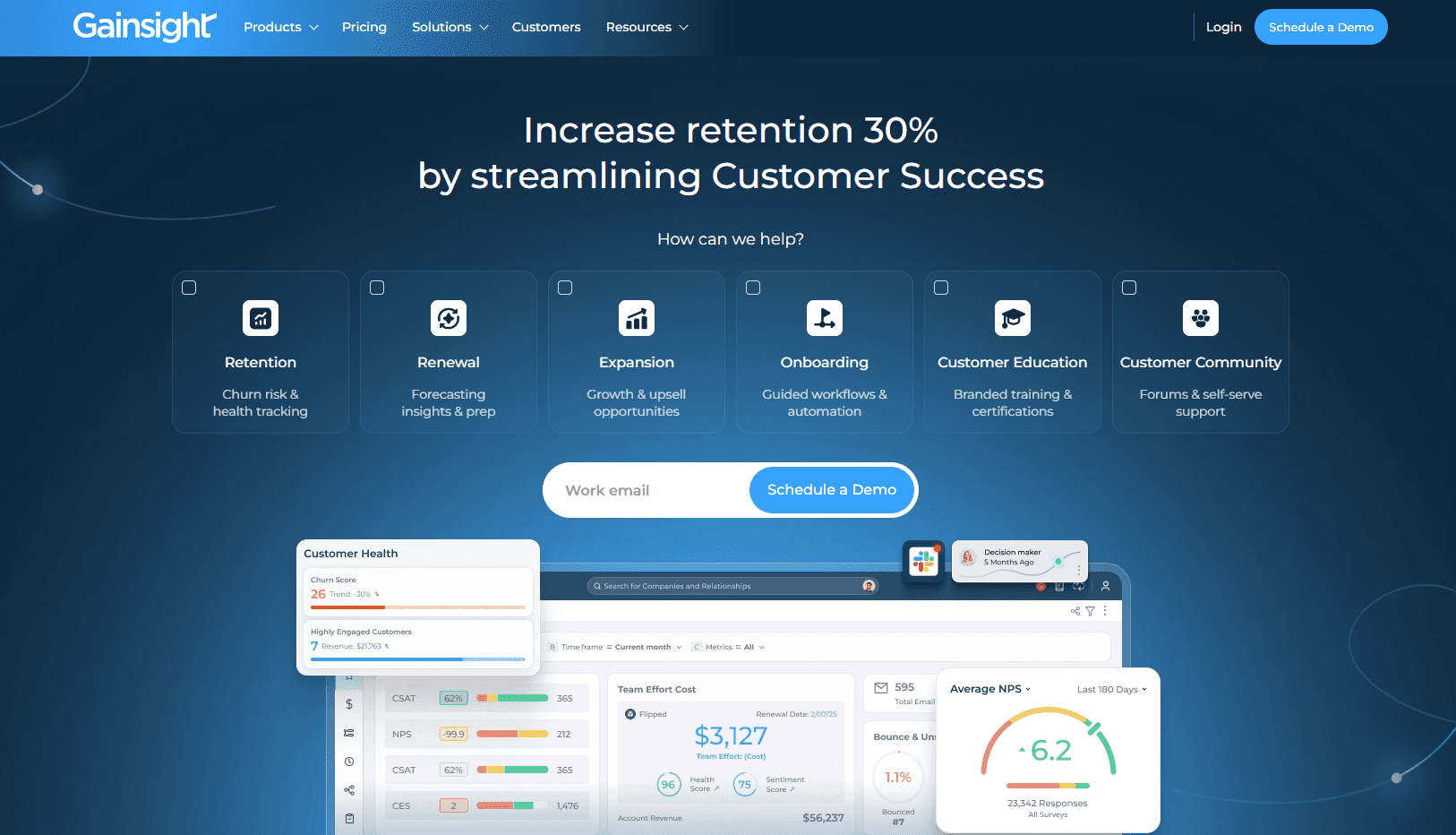This screenshot has width=1456, height=835.
Task: Click the clock sidebar icon
Action: pyautogui.click(x=349, y=762)
